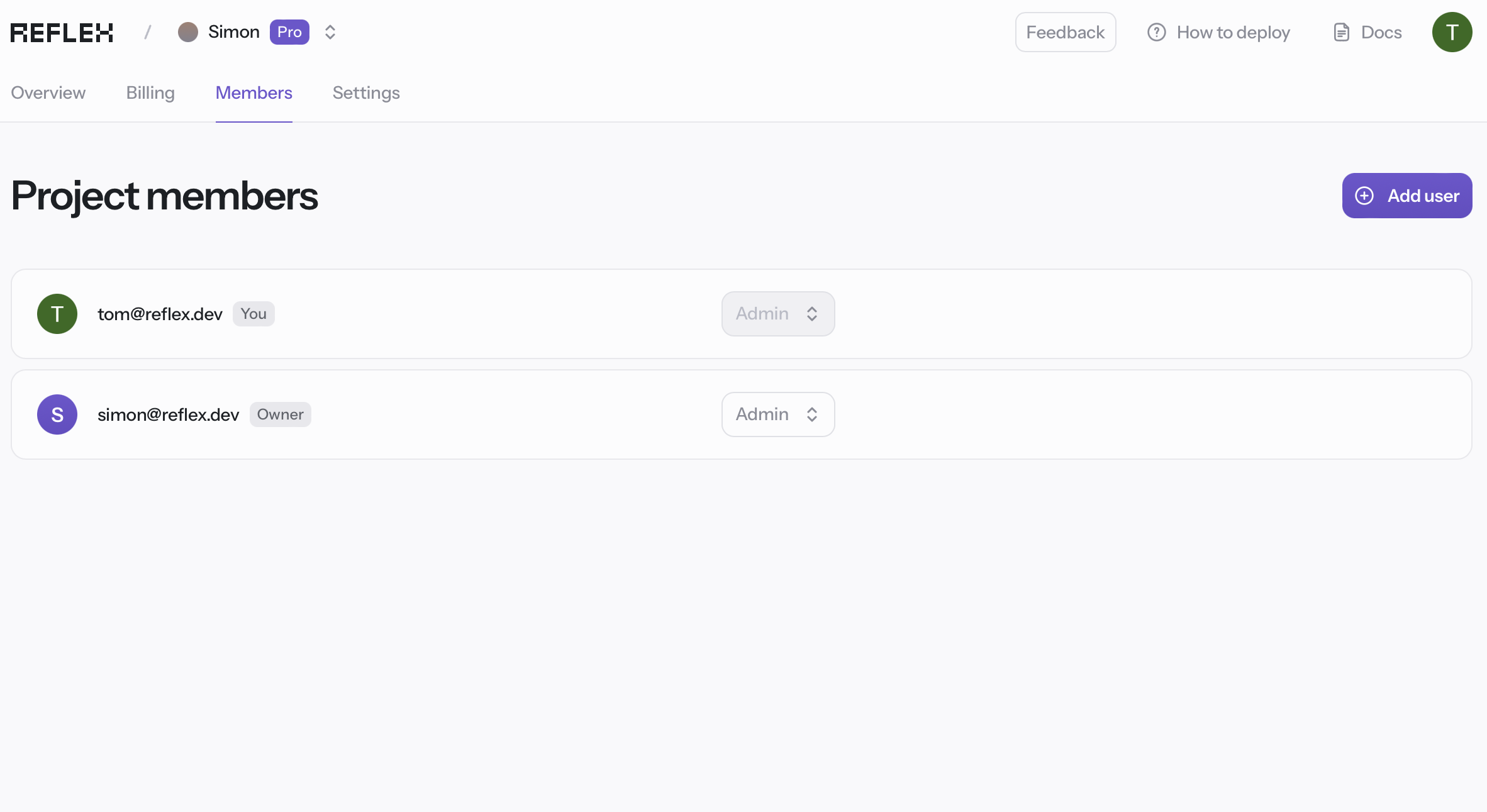Open the Admin role dropdown for tom@reflex.dev
This screenshot has height=812, width=1487.
(x=777, y=313)
